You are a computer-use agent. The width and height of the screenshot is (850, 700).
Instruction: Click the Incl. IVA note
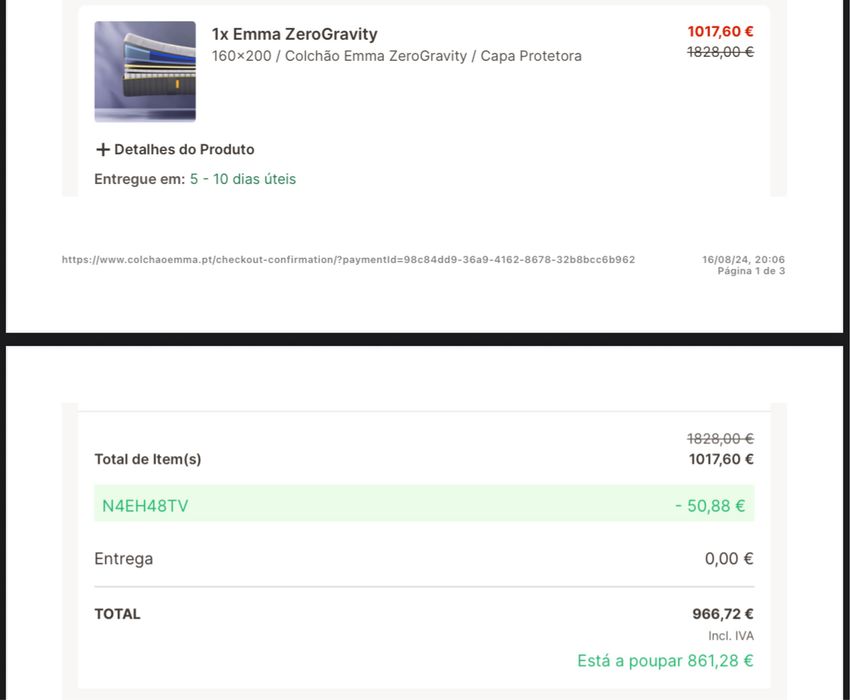coord(731,636)
